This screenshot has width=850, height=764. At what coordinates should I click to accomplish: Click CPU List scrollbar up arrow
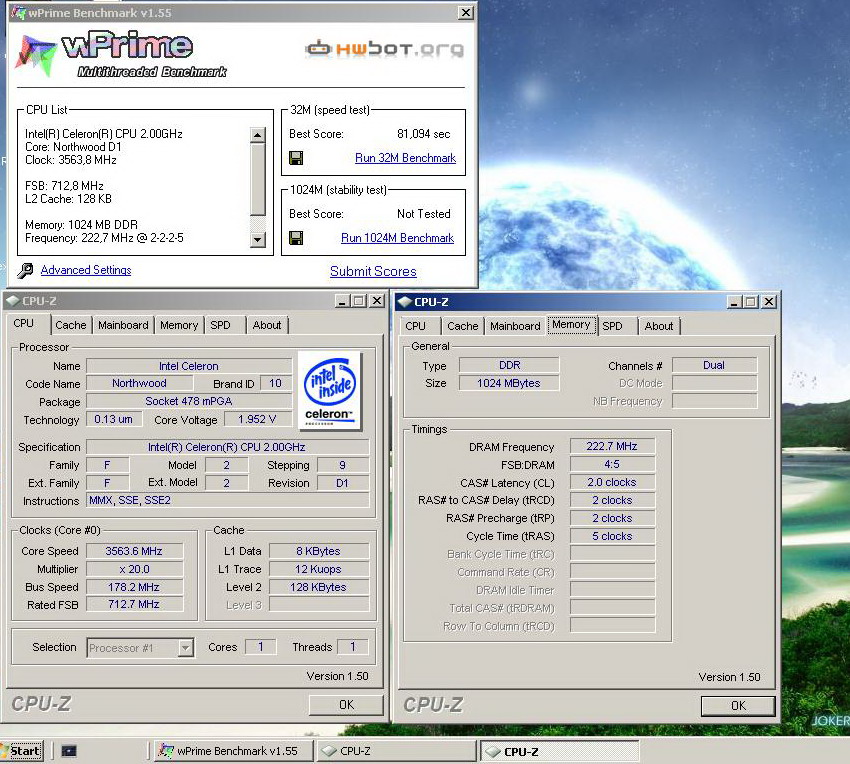(x=258, y=134)
